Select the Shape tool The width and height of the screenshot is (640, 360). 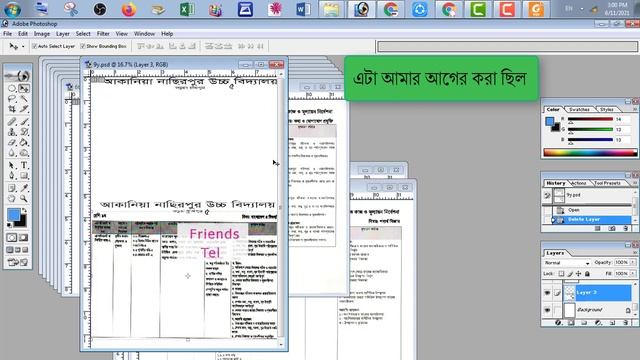(24, 176)
